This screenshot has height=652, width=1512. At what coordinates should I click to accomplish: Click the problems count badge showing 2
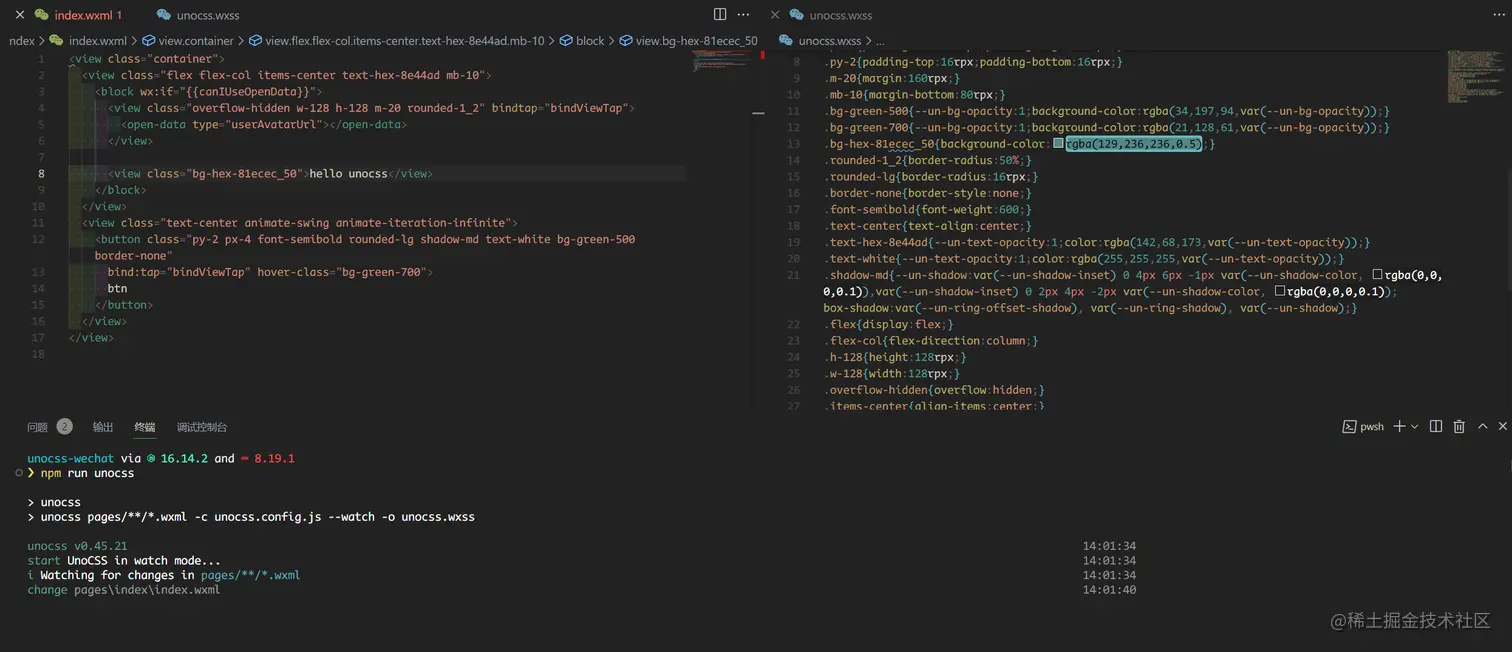click(64, 427)
